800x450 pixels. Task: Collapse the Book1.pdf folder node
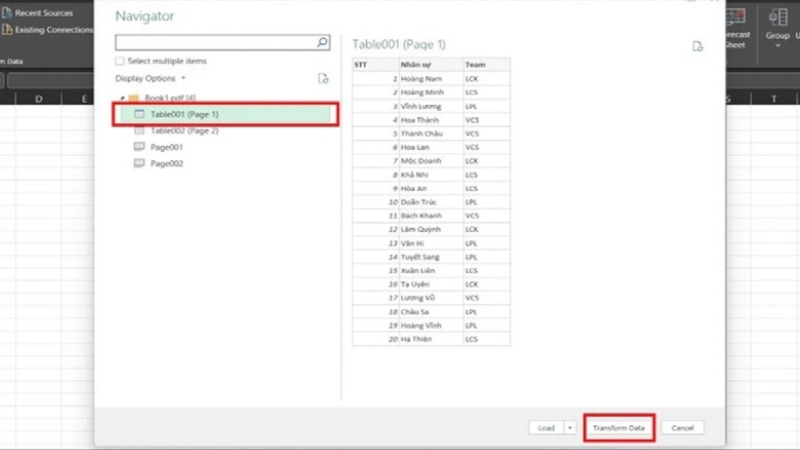pos(122,97)
